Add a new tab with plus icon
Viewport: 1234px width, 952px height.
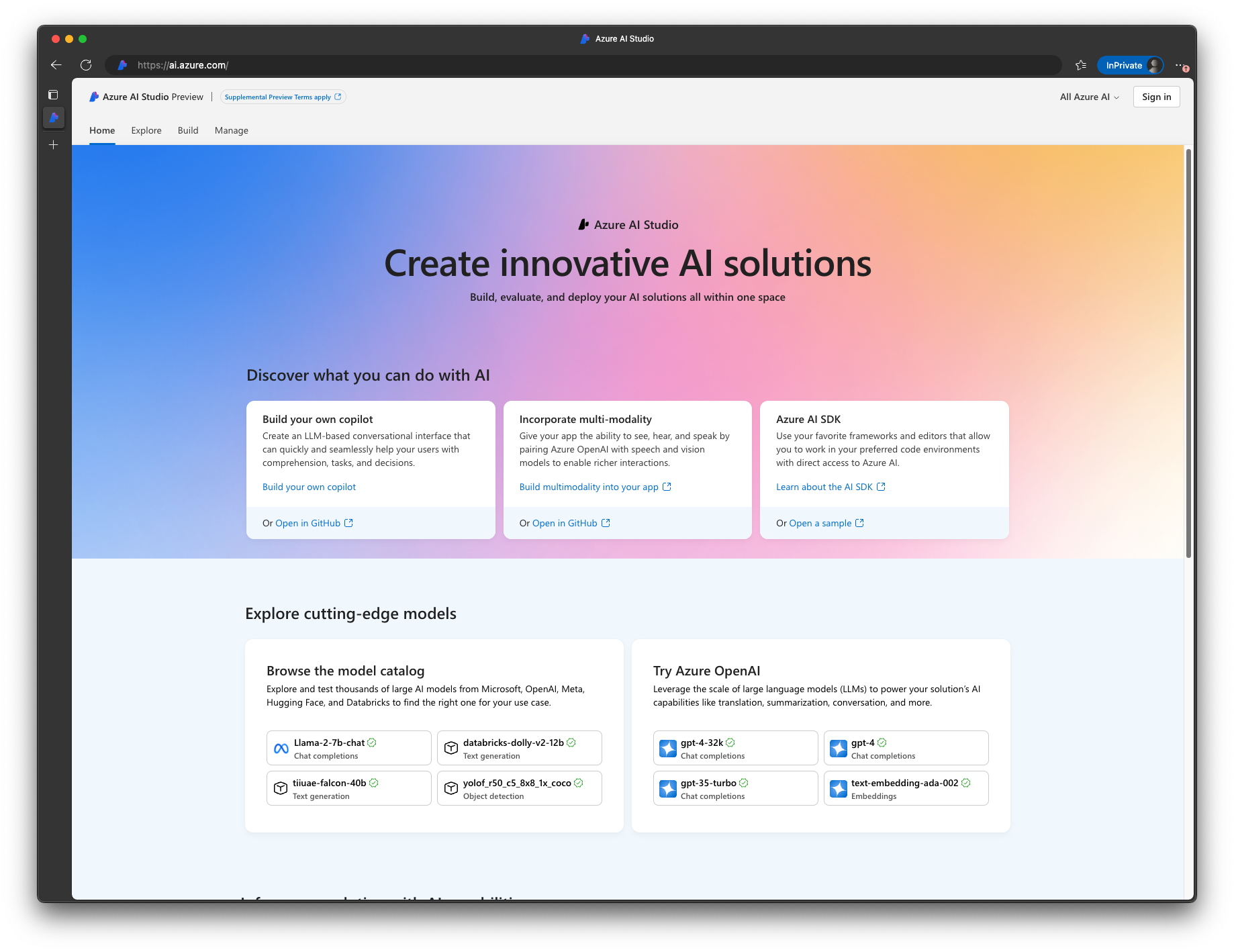point(54,144)
